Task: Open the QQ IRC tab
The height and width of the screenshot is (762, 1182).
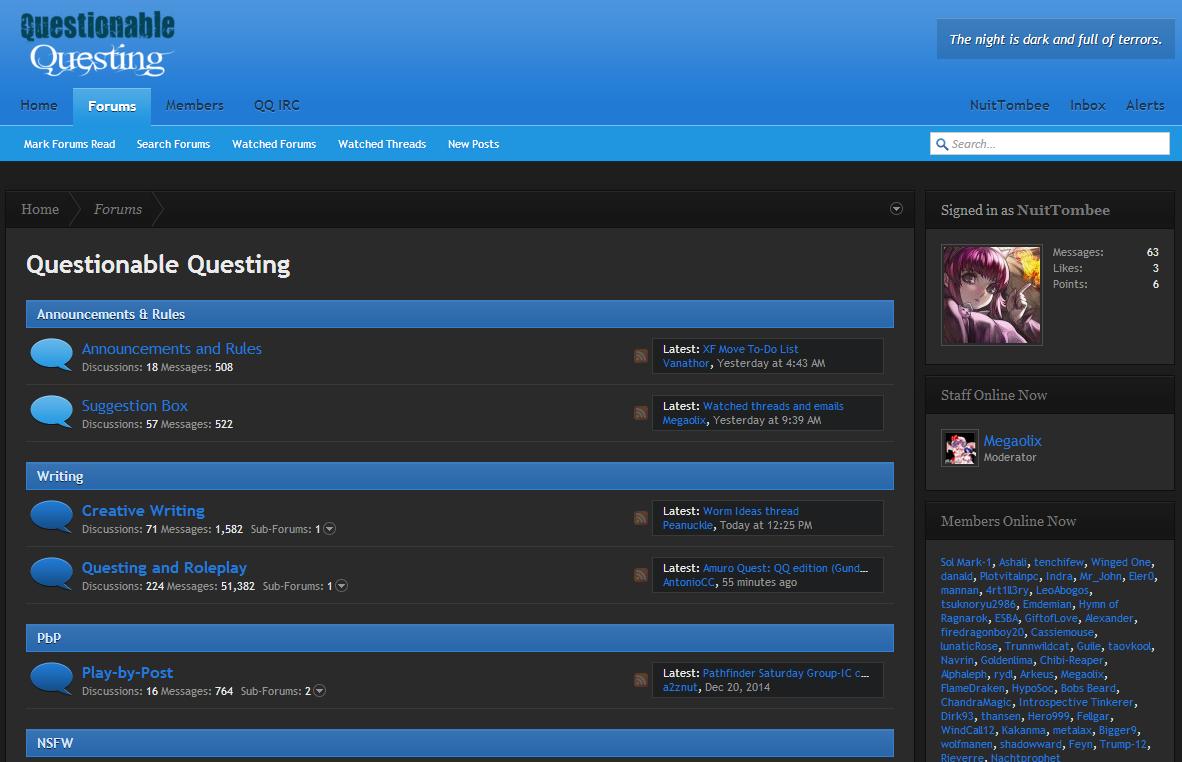Action: pos(276,105)
